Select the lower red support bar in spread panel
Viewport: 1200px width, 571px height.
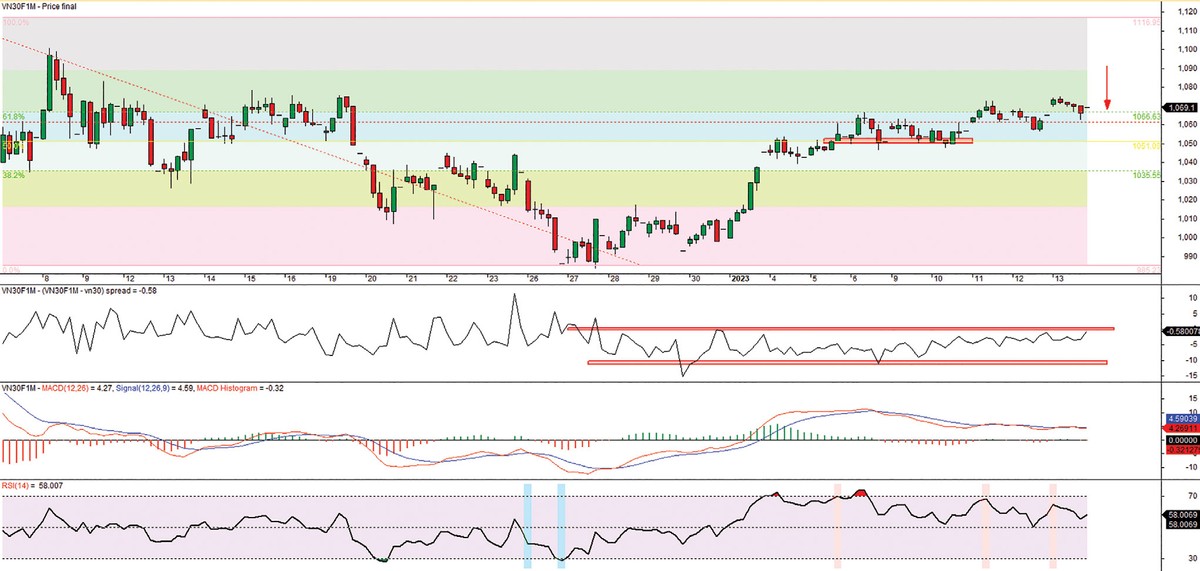pyautogui.click(x=847, y=362)
